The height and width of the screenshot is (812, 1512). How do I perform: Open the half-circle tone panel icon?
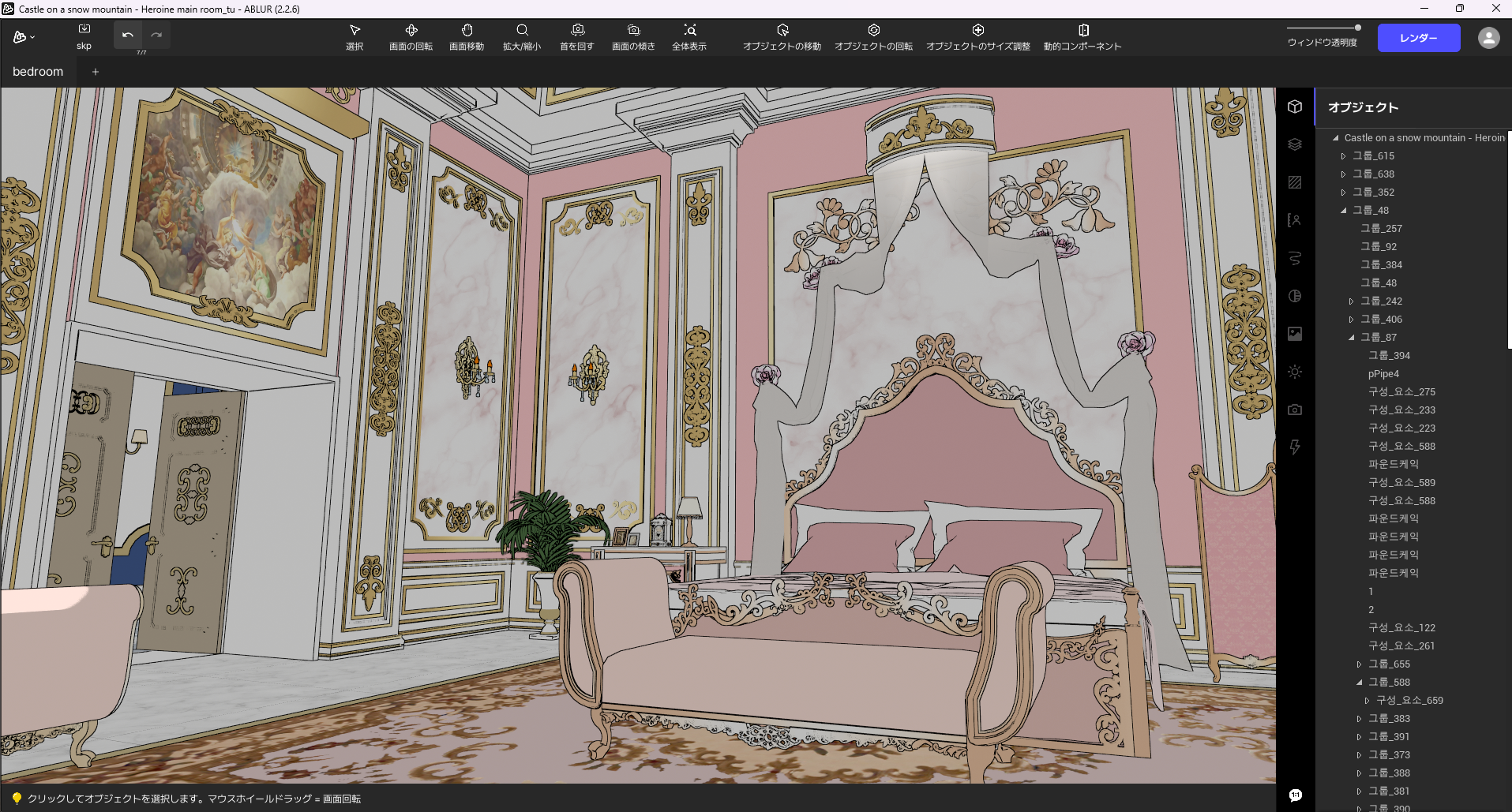(1295, 296)
